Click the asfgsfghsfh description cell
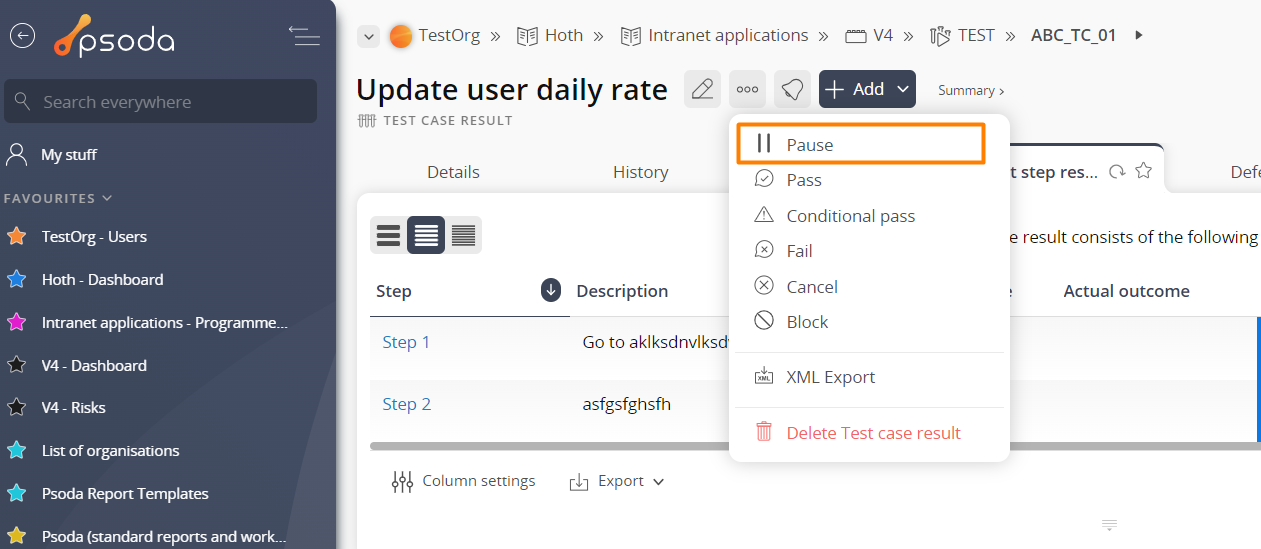This screenshot has width=1261, height=549. point(627,404)
